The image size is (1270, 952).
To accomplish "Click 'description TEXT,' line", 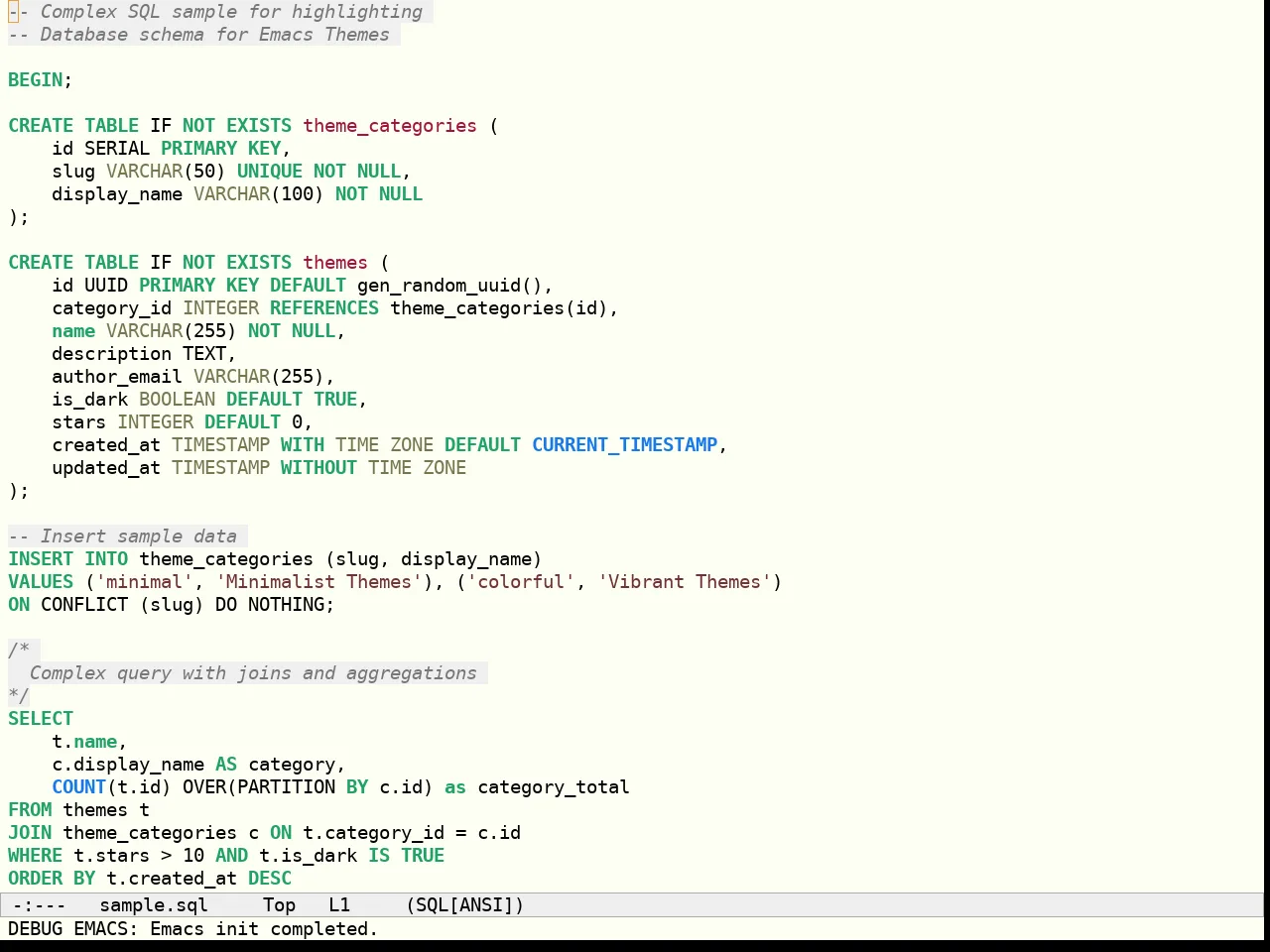I will [x=144, y=354].
